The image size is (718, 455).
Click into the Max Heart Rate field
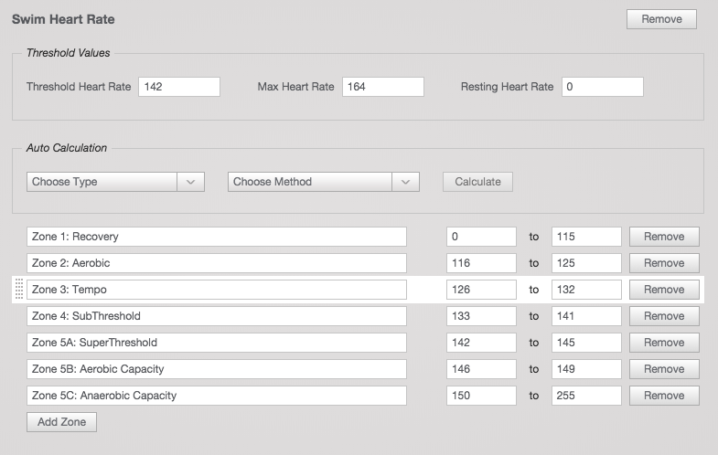[382, 87]
